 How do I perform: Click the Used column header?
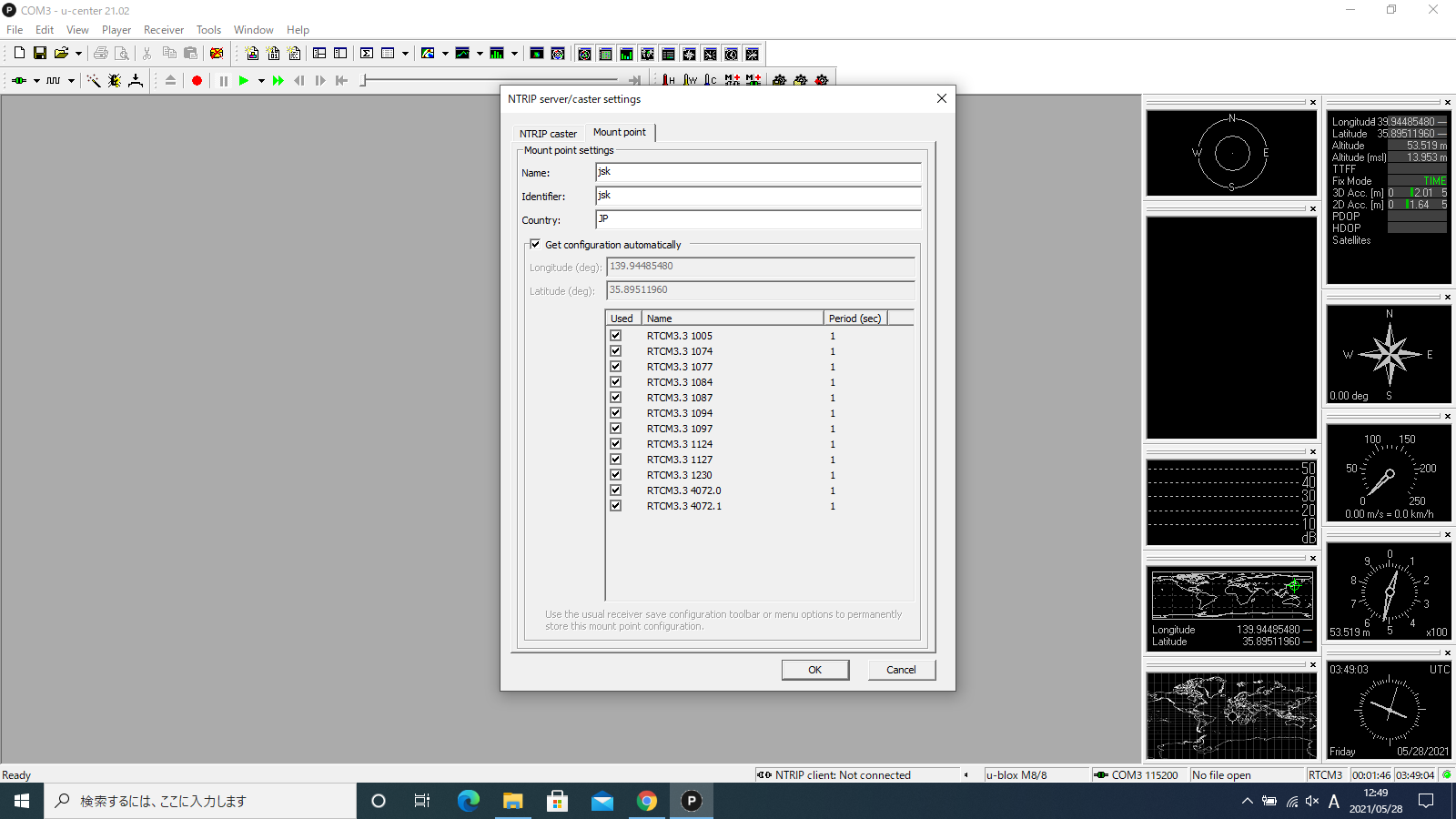[624, 318]
